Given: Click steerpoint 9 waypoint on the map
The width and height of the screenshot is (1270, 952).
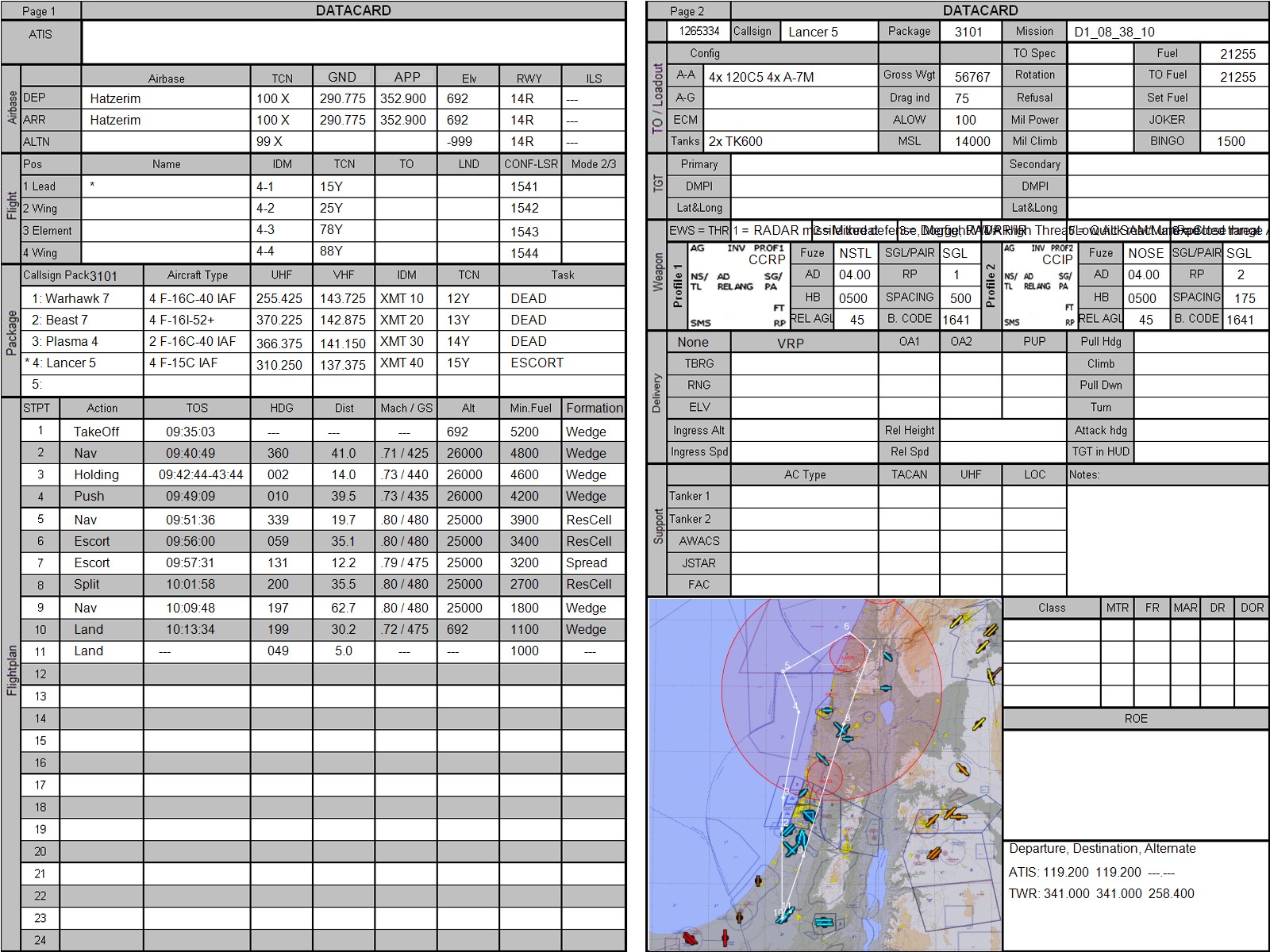Looking at the screenshot, I should point(802,855).
